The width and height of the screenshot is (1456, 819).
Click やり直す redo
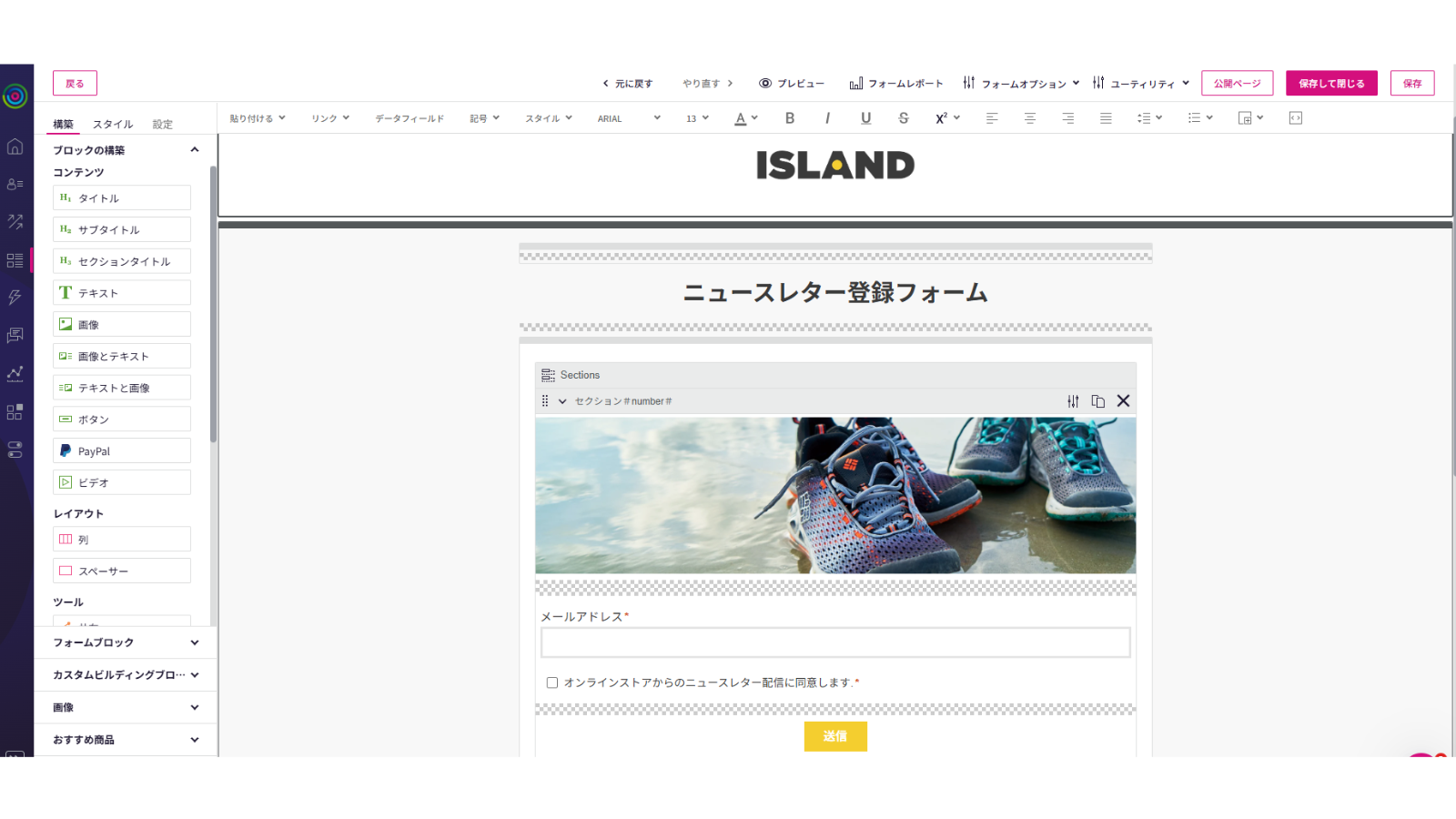pyautogui.click(x=708, y=83)
